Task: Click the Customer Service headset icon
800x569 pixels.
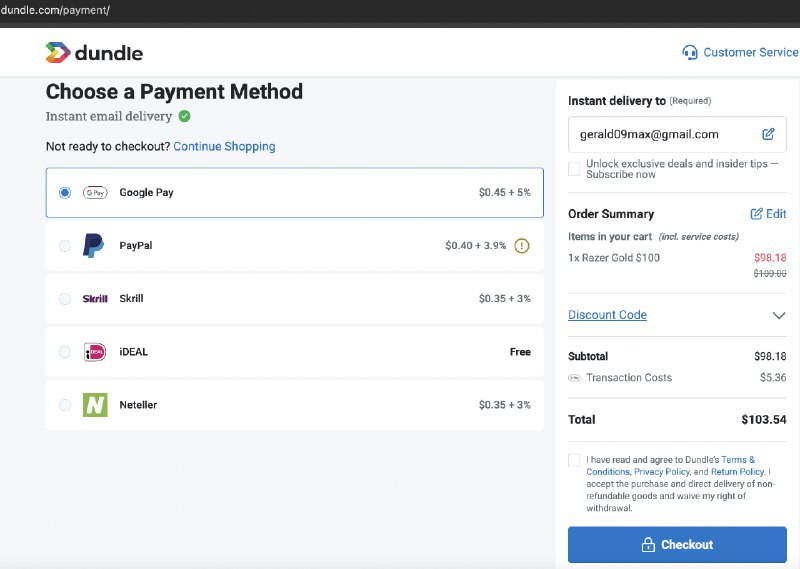Action: (x=689, y=52)
